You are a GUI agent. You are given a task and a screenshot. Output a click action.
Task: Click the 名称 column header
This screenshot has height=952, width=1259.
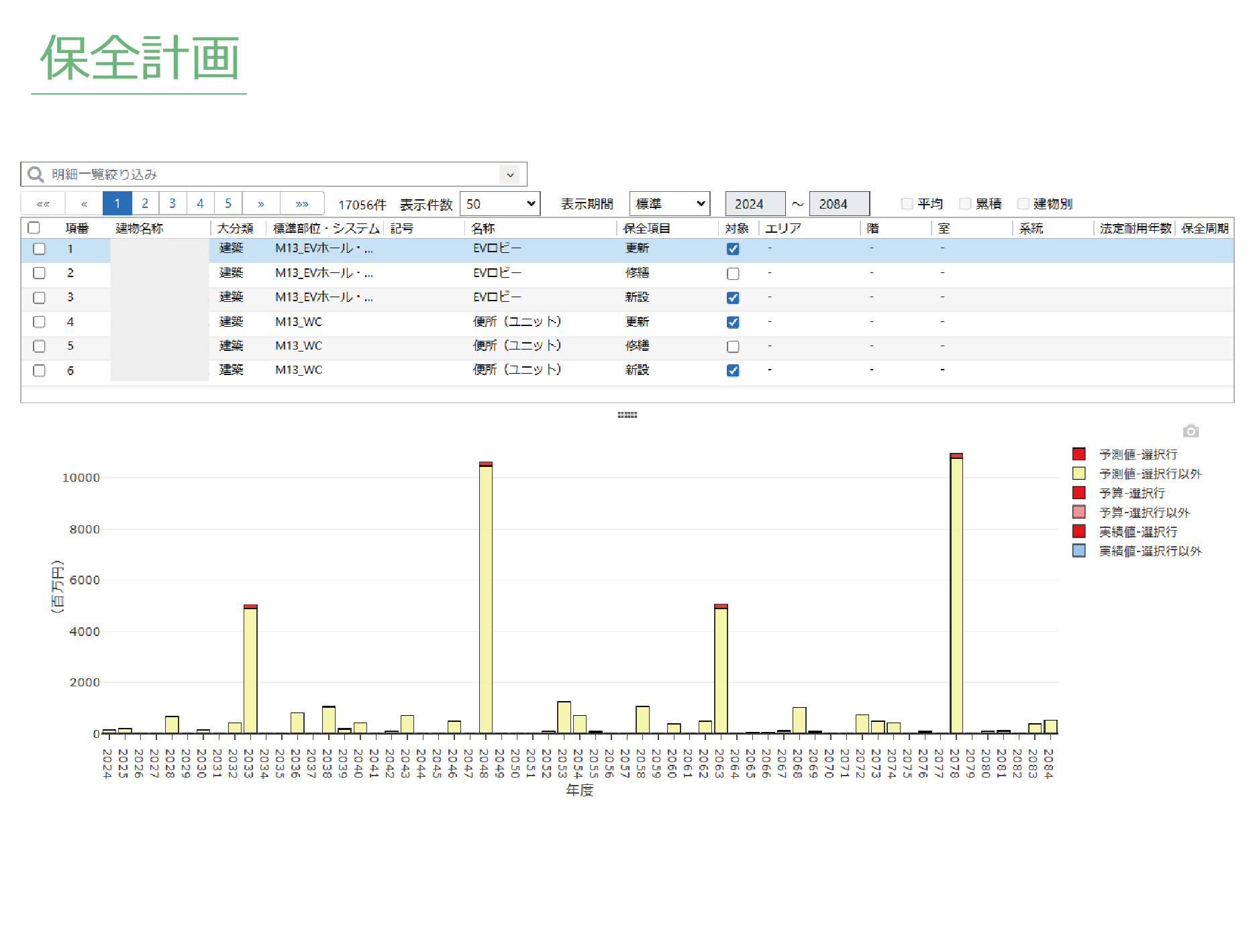click(483, 229)
